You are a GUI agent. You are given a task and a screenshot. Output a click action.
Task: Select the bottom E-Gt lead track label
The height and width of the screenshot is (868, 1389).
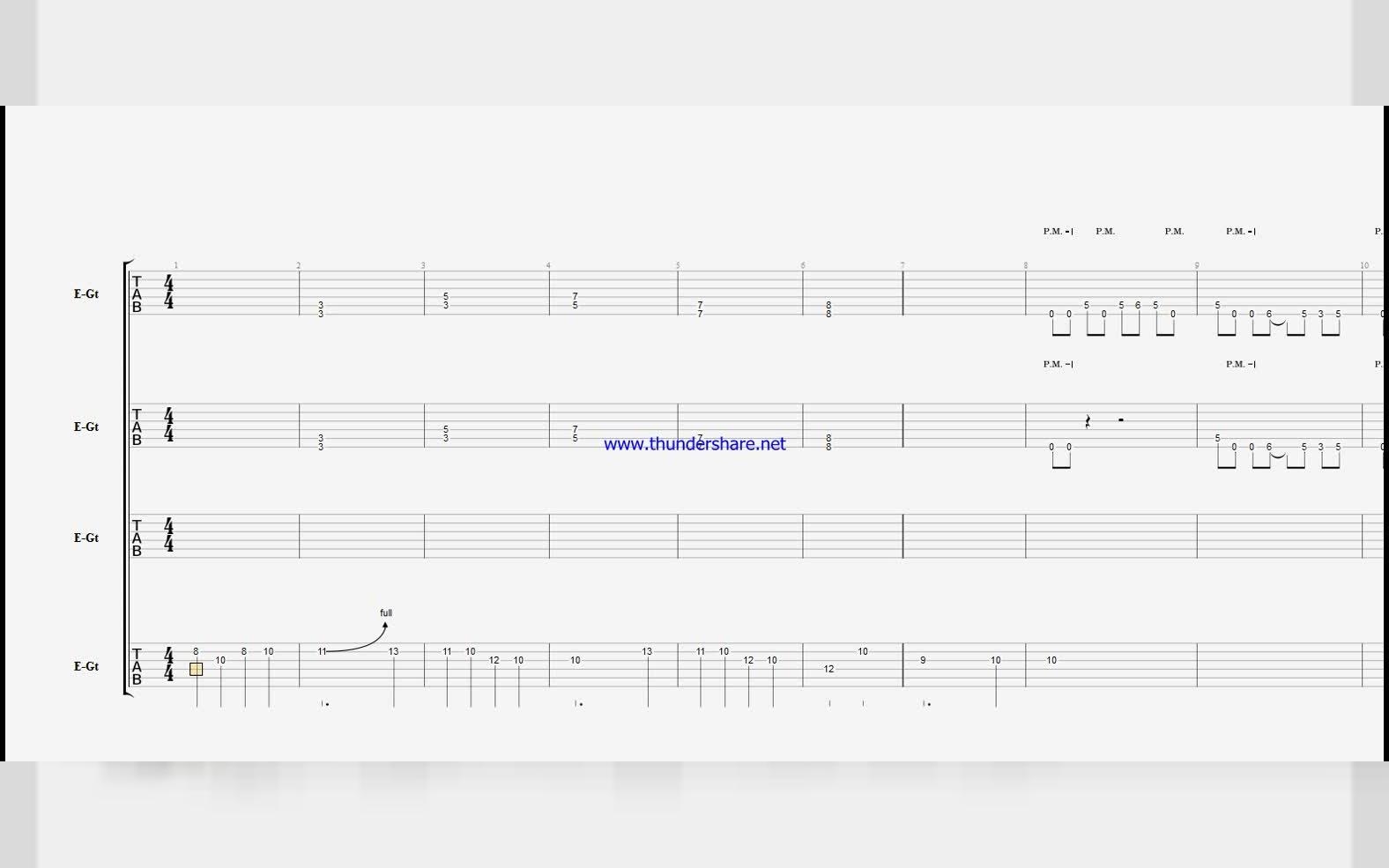[86, 666]
